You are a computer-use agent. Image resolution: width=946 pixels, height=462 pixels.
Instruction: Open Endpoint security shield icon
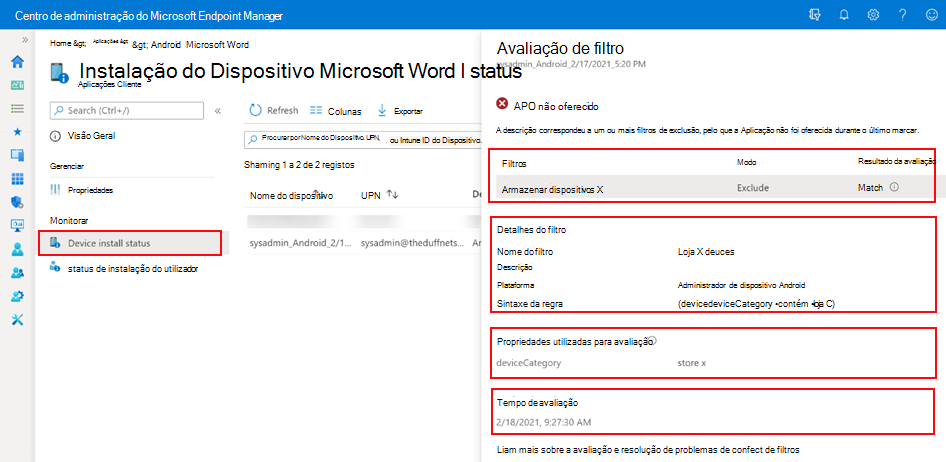[17, 202]
